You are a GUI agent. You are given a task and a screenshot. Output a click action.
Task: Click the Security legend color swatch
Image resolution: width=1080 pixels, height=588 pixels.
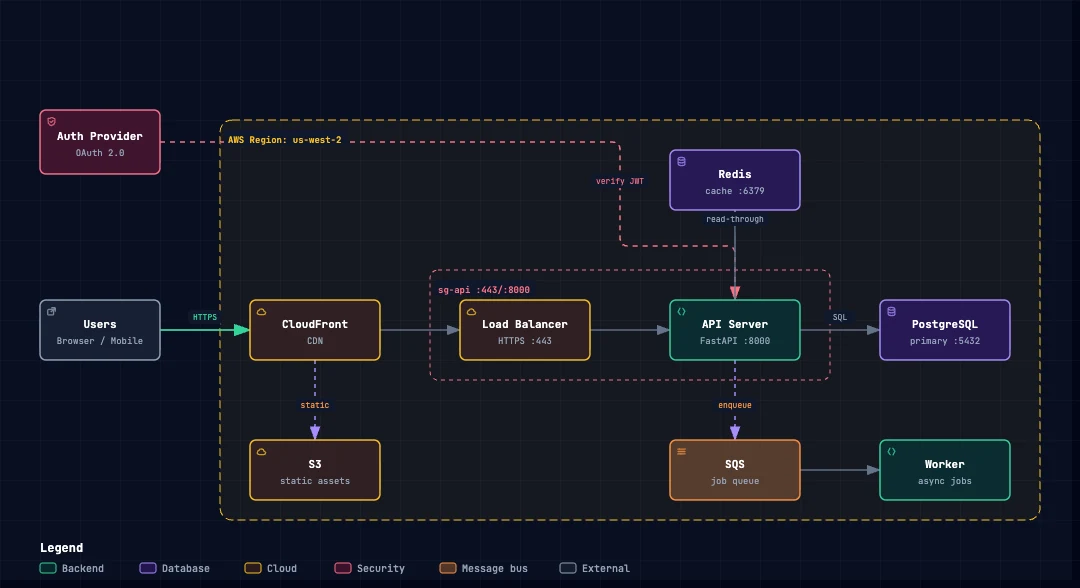click(343, 568)
